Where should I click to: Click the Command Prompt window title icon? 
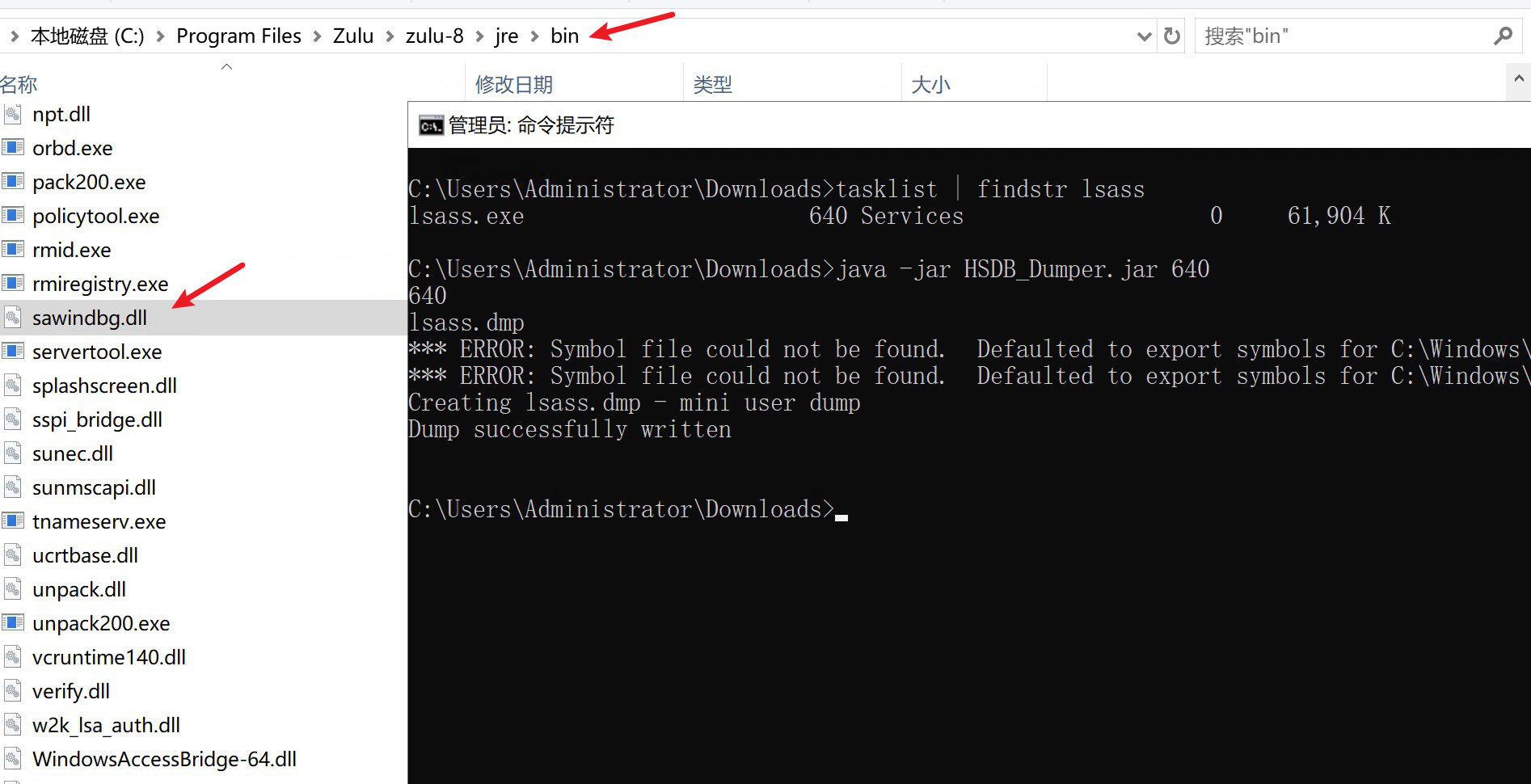click(x=431, y=125)
